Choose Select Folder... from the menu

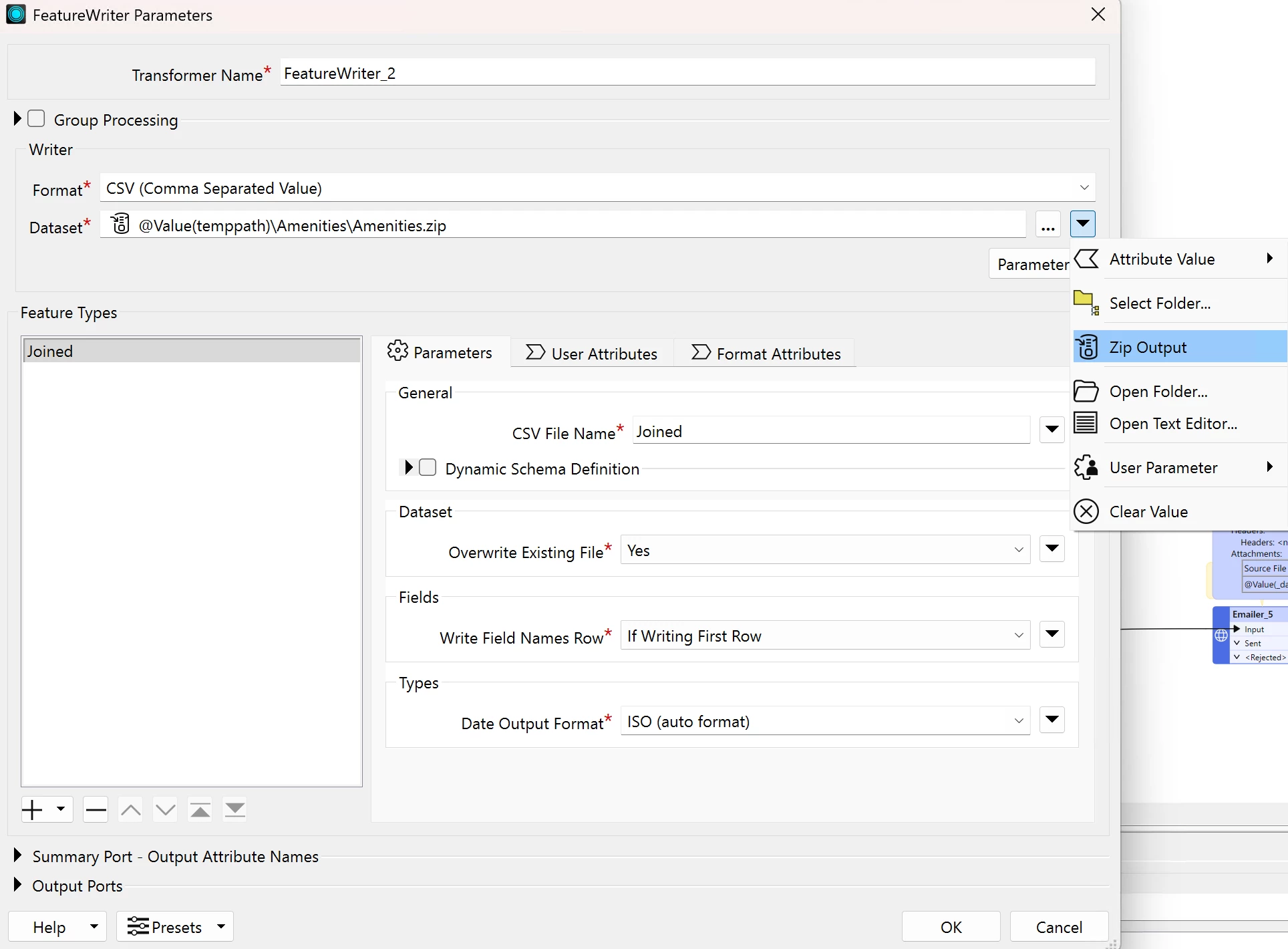(1180, 303)
